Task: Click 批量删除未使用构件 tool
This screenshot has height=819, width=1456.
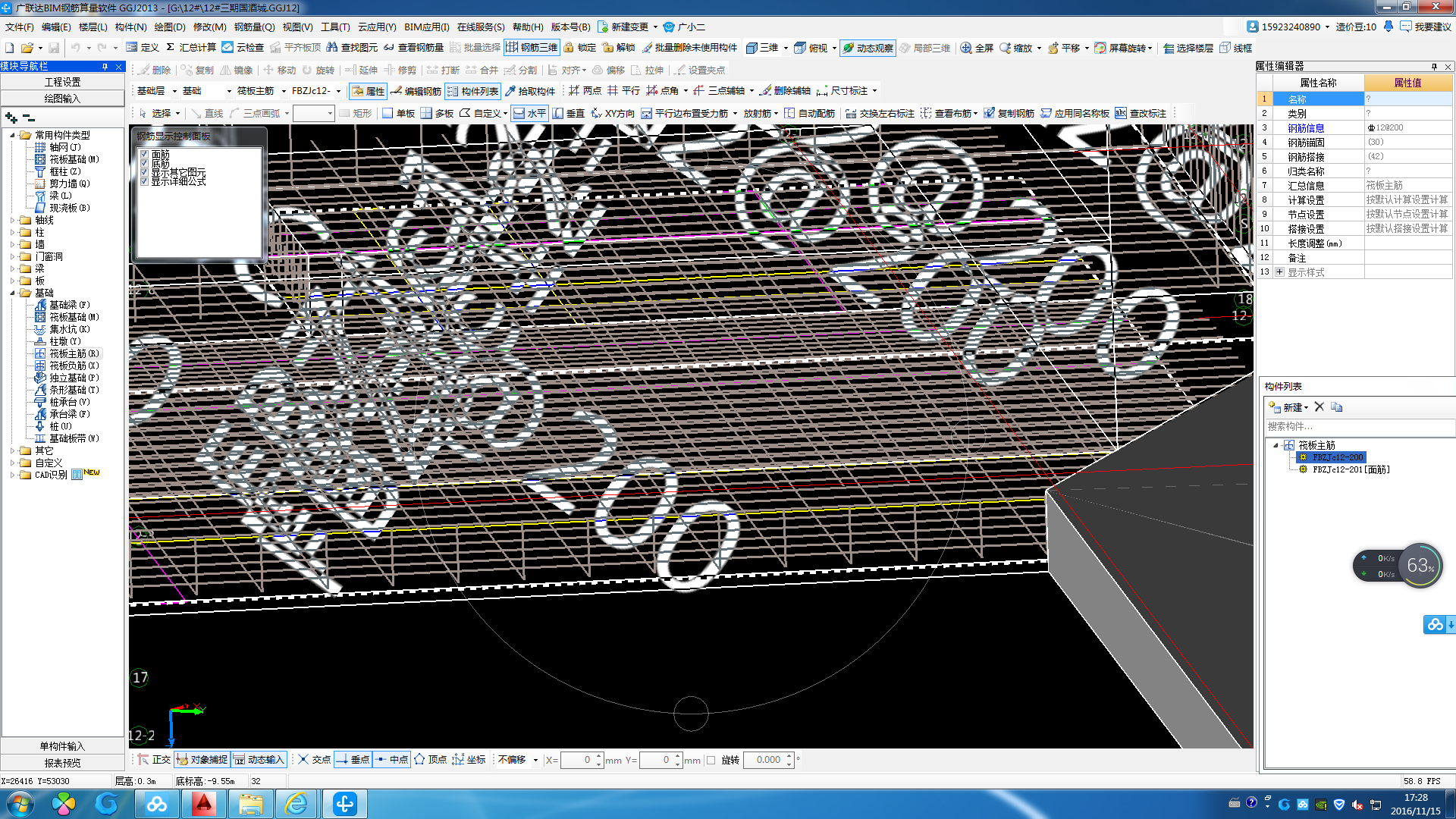Action: (689, 47)
